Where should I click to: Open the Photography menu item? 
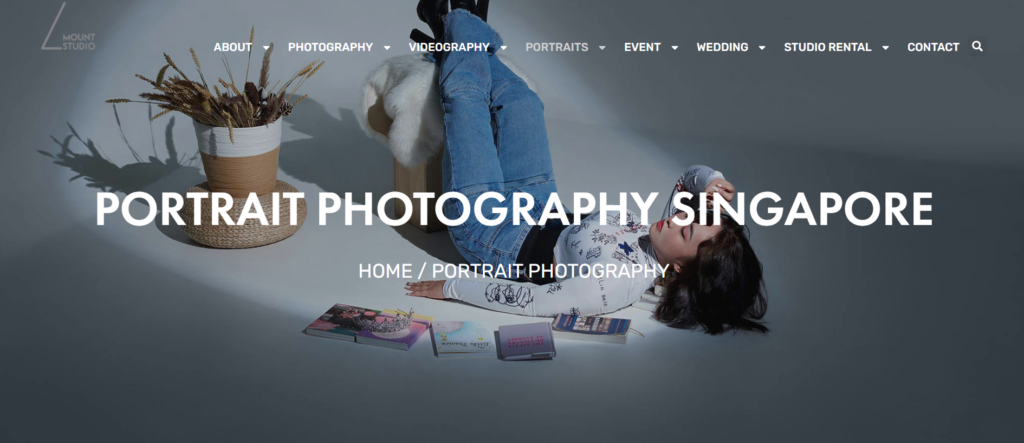tap(330, 47)
